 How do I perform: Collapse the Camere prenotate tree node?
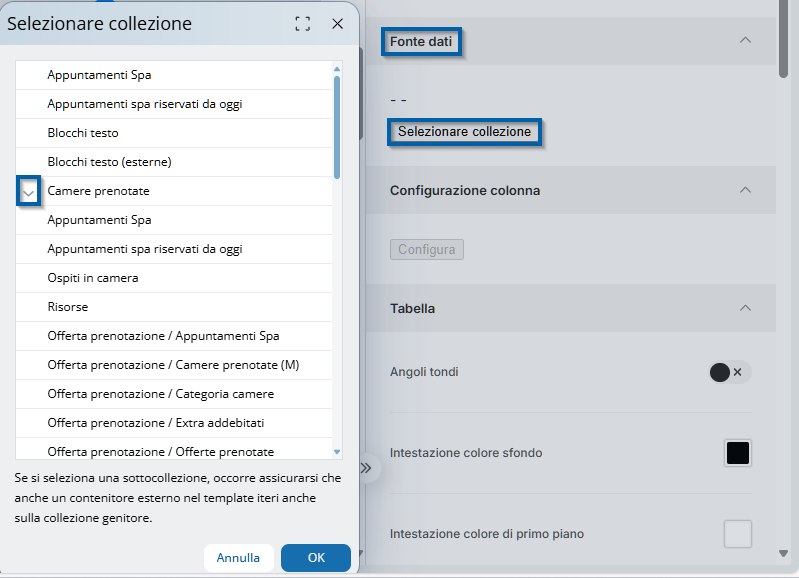pos(28,191)
